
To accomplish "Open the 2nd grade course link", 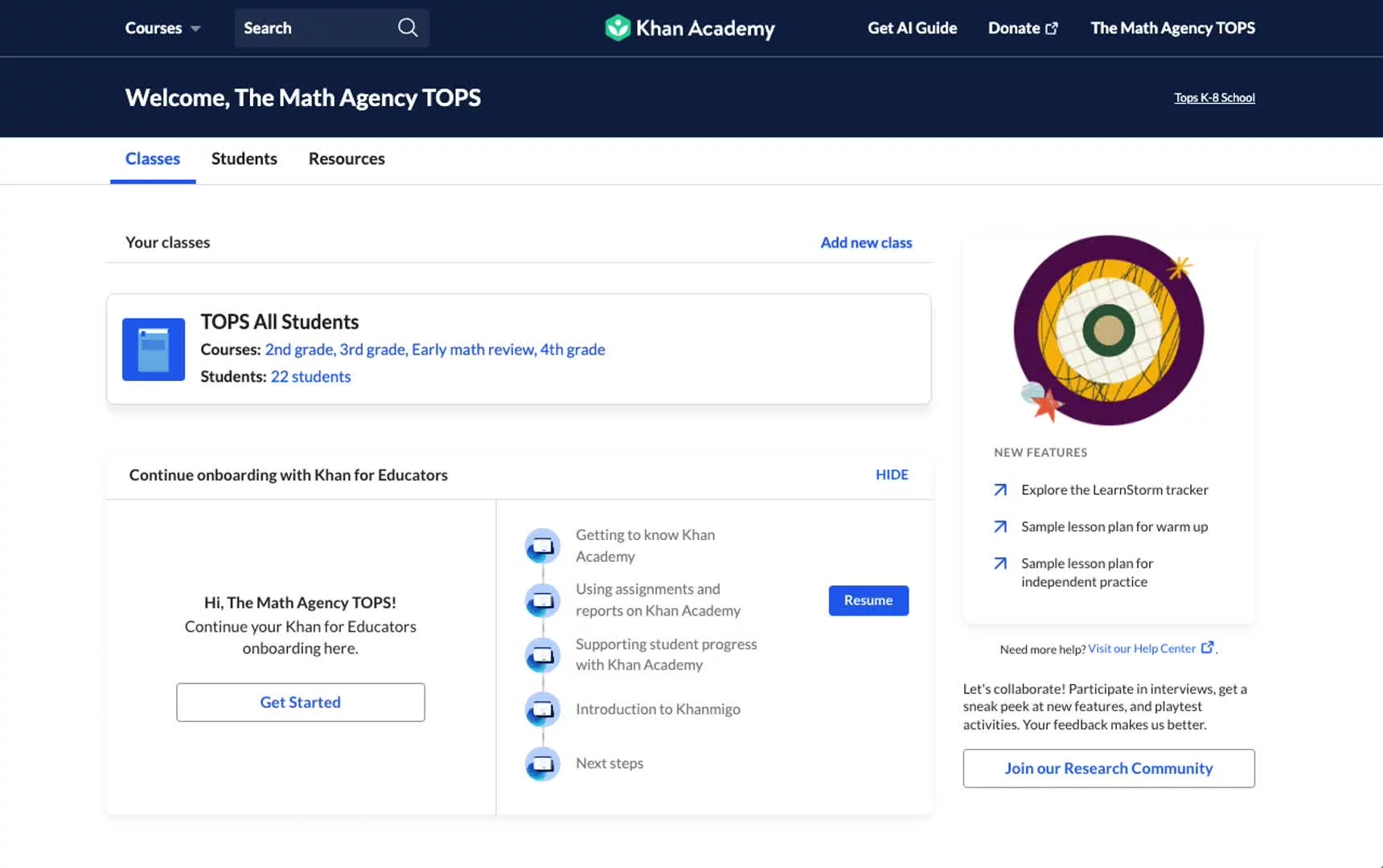I will point(298,350).
